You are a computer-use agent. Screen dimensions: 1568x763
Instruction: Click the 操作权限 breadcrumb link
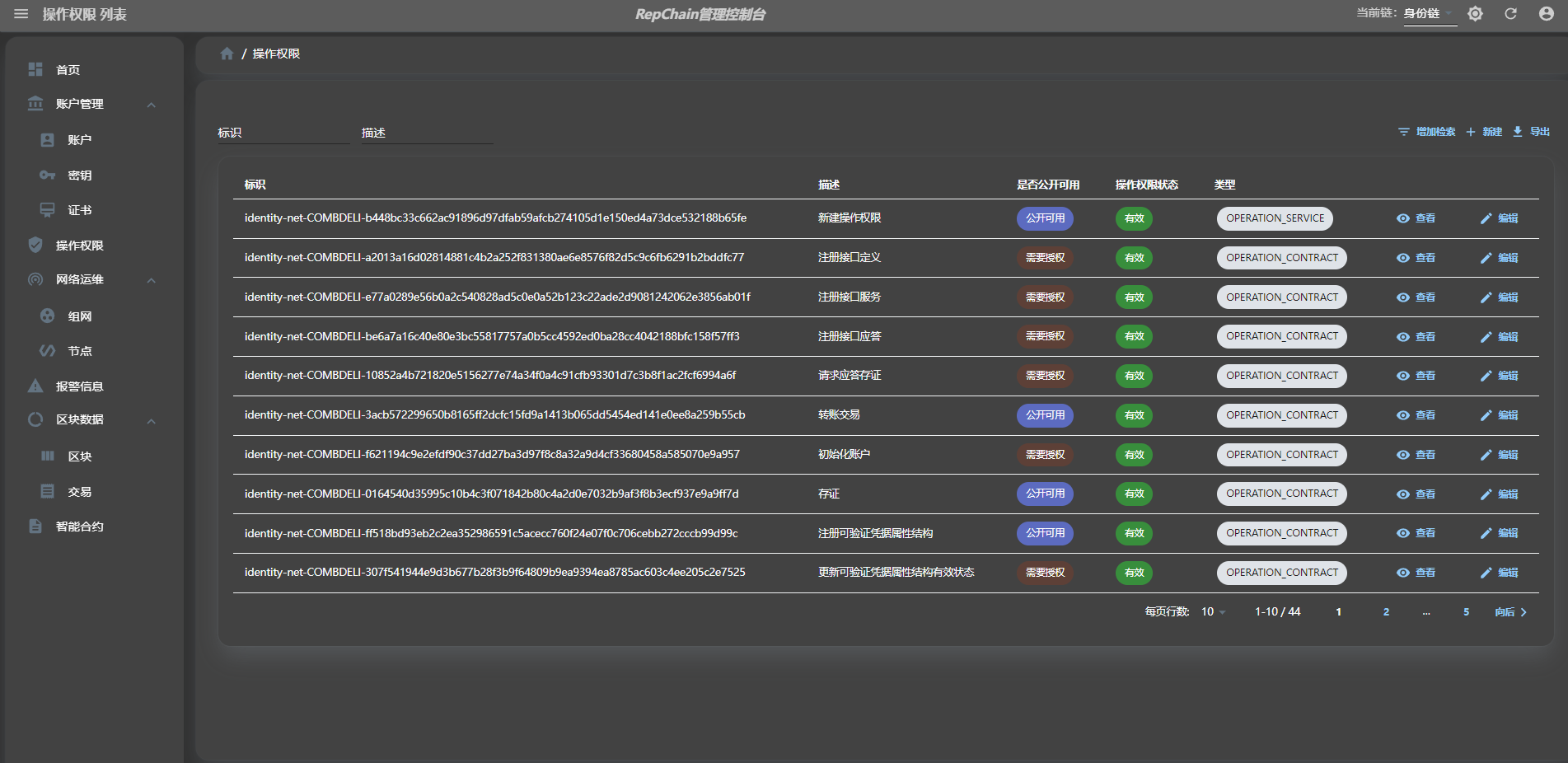(x=276, y=54)
